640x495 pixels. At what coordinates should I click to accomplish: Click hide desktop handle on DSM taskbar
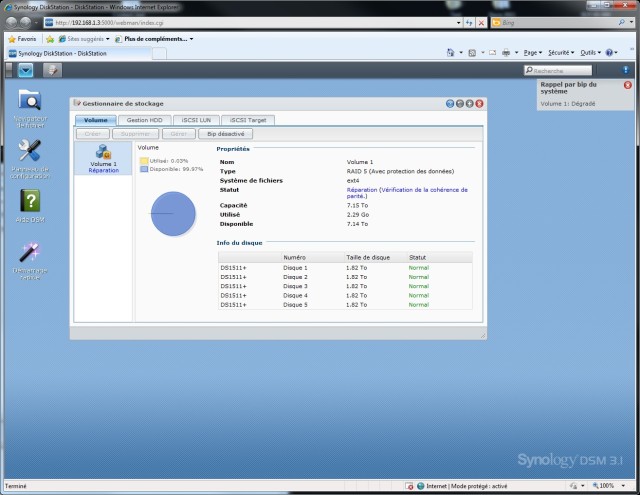click(x=9, y=70)
